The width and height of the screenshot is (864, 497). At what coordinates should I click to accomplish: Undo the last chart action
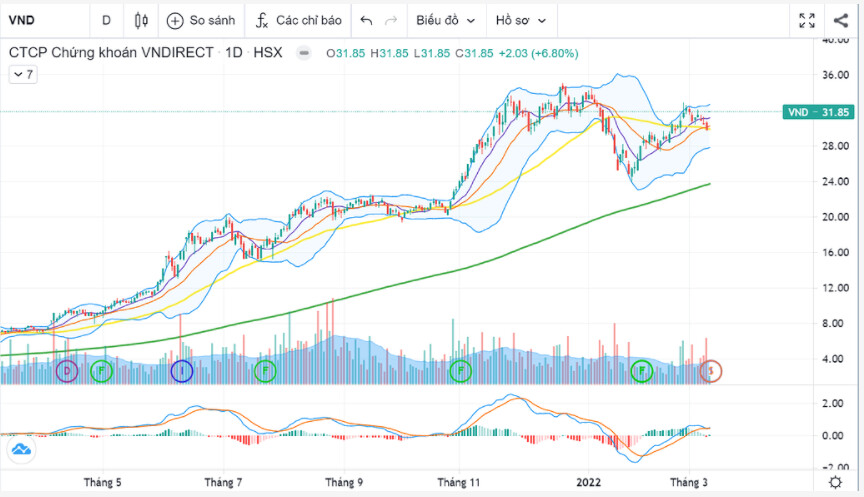(366, 20)
